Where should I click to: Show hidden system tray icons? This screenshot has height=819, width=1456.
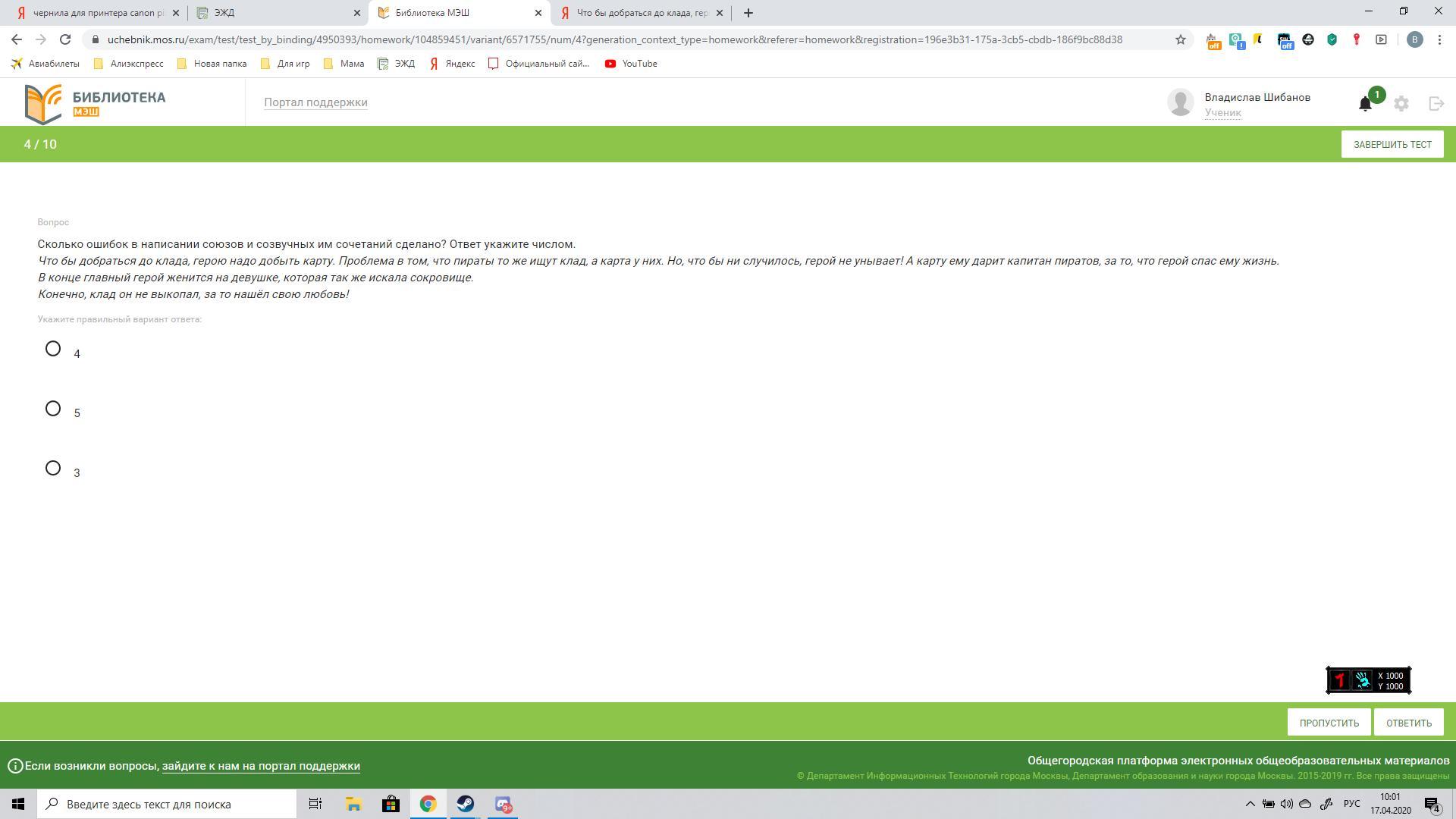1250,804
